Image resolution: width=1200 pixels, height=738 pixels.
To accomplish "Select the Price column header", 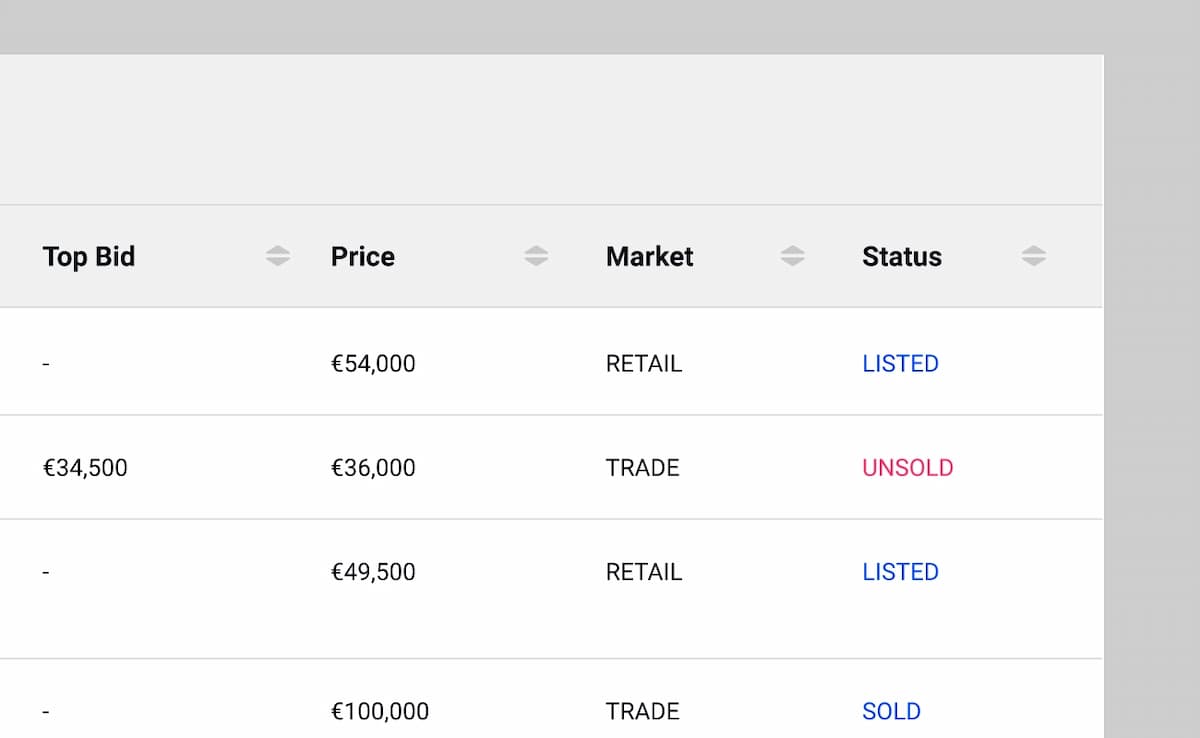I will [x=362, y=256].
